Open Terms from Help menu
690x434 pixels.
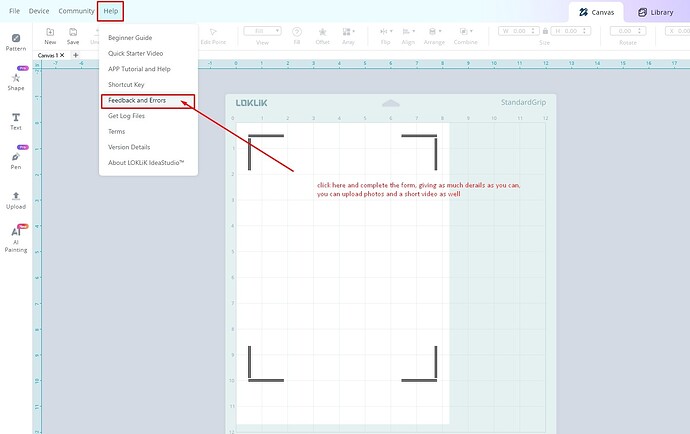[117, 132]
